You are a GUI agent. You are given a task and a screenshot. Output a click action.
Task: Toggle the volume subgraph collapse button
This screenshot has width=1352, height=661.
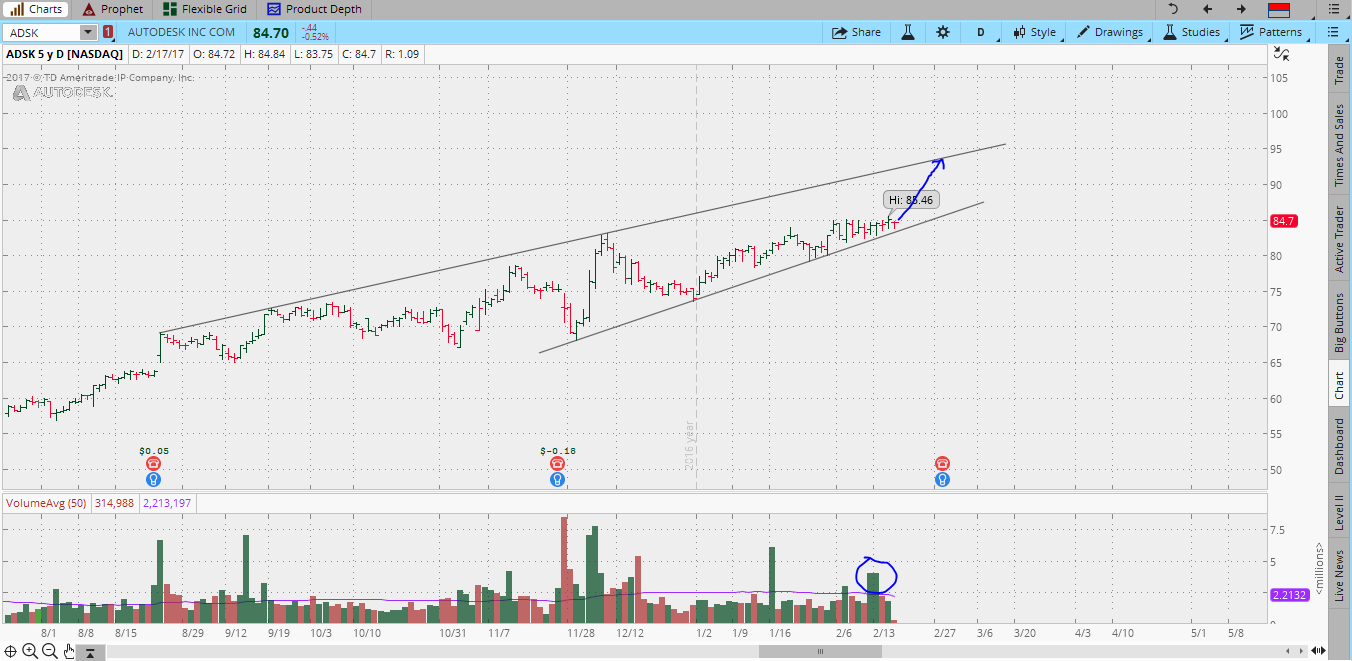89,653
